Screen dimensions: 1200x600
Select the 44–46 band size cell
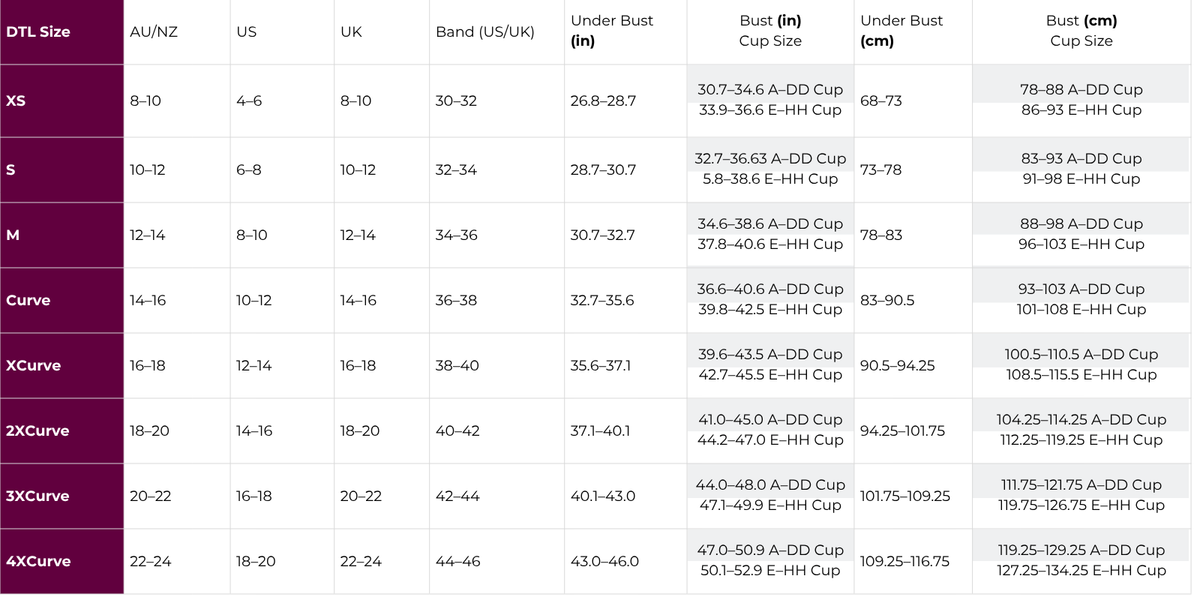point(458,562)
